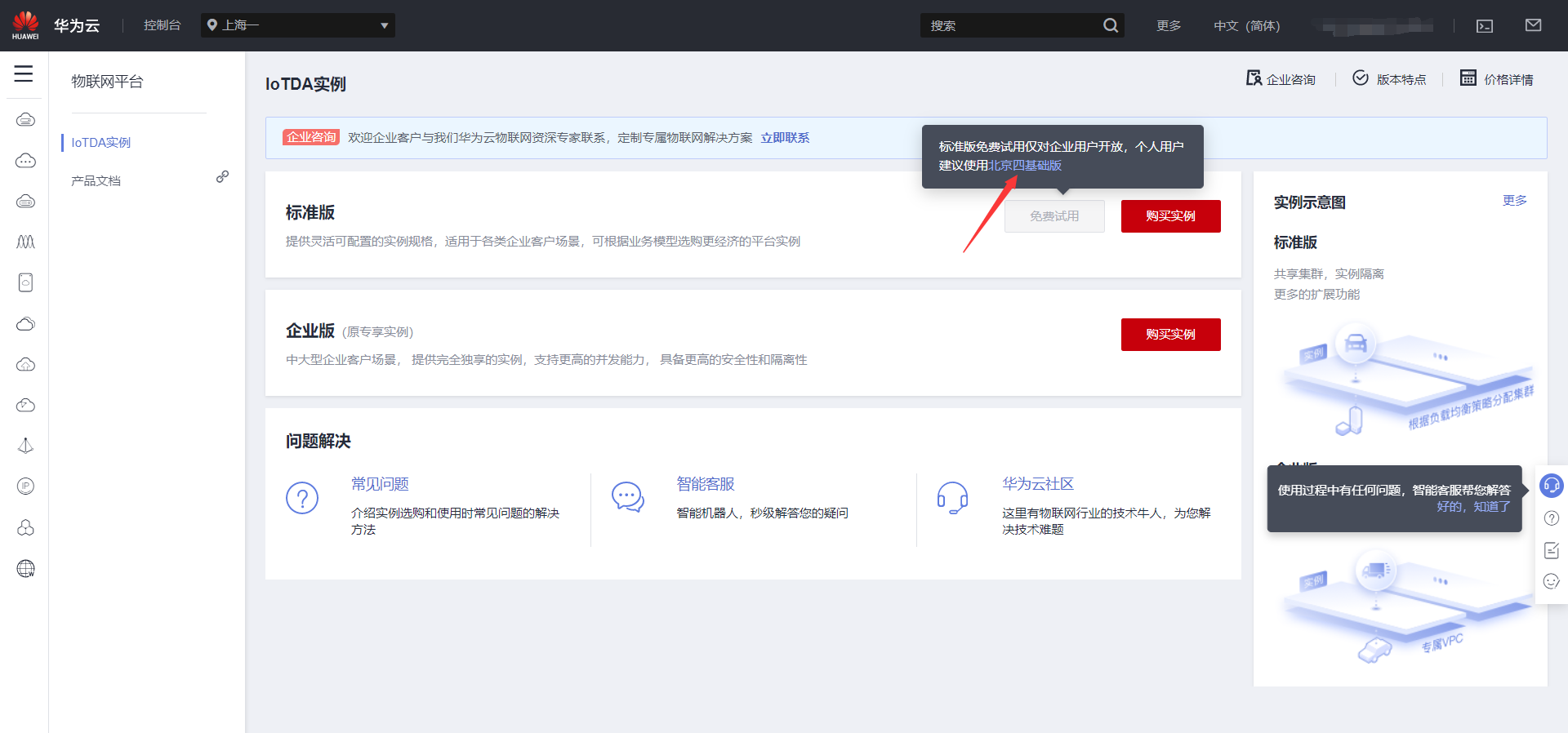
Task: Open the 更多 menu in the header
Action: 1169,25
